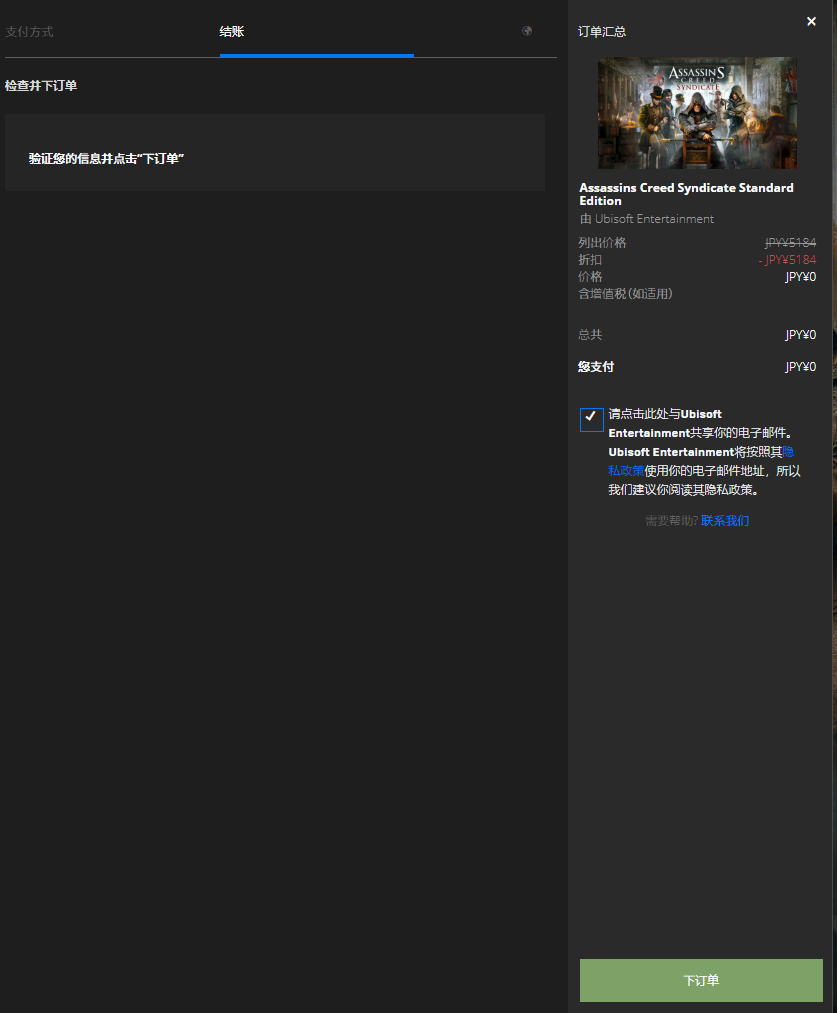Screen dimensions: 837x1013
Task: Click the 您支付 label
Action: (x=595, y=367)
